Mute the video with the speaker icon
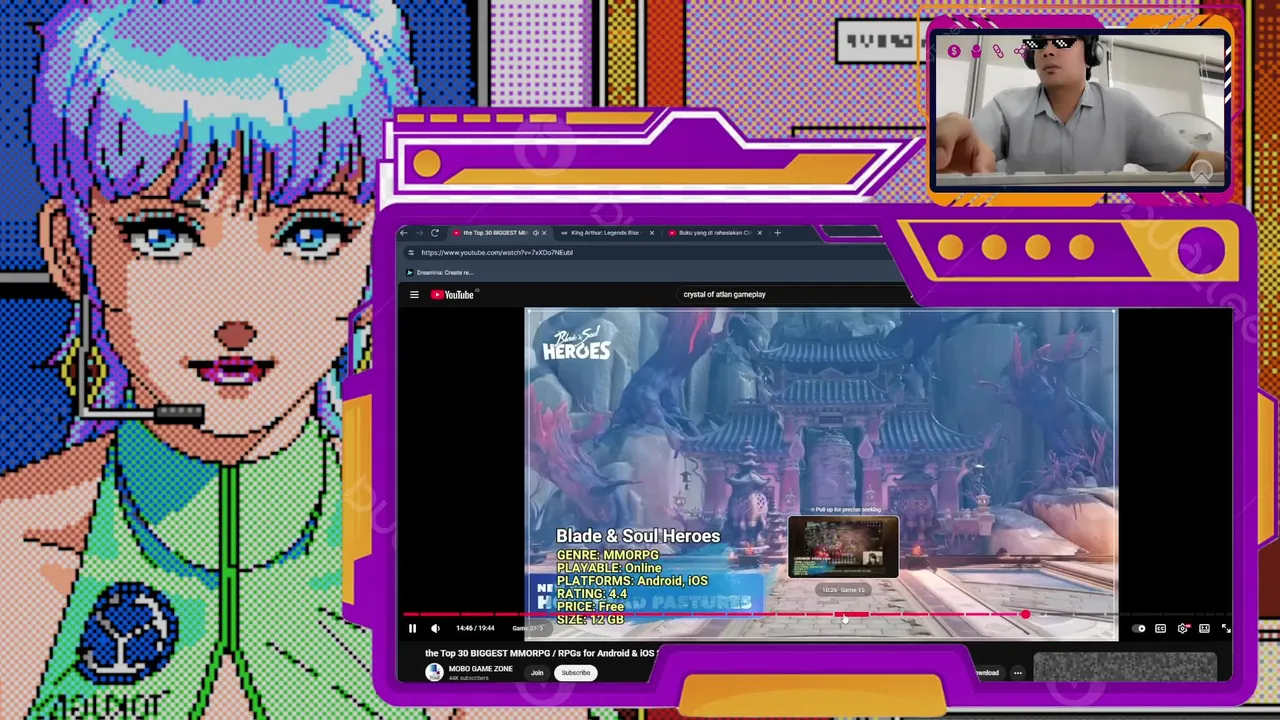This screenshot has height=720, width=1280. (435, 628)
